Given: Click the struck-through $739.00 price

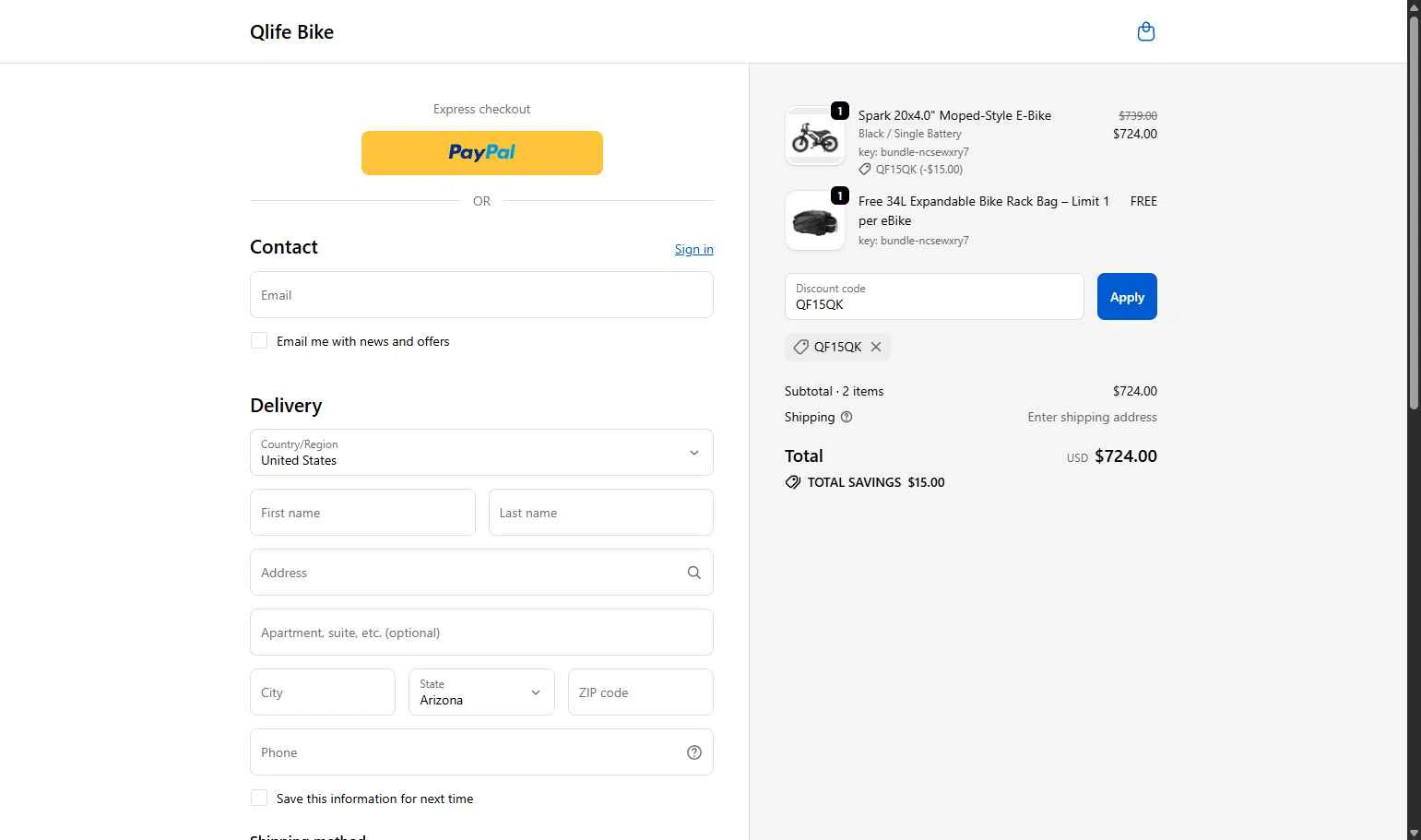Looking at the screenshot, I should (1138, 116).
